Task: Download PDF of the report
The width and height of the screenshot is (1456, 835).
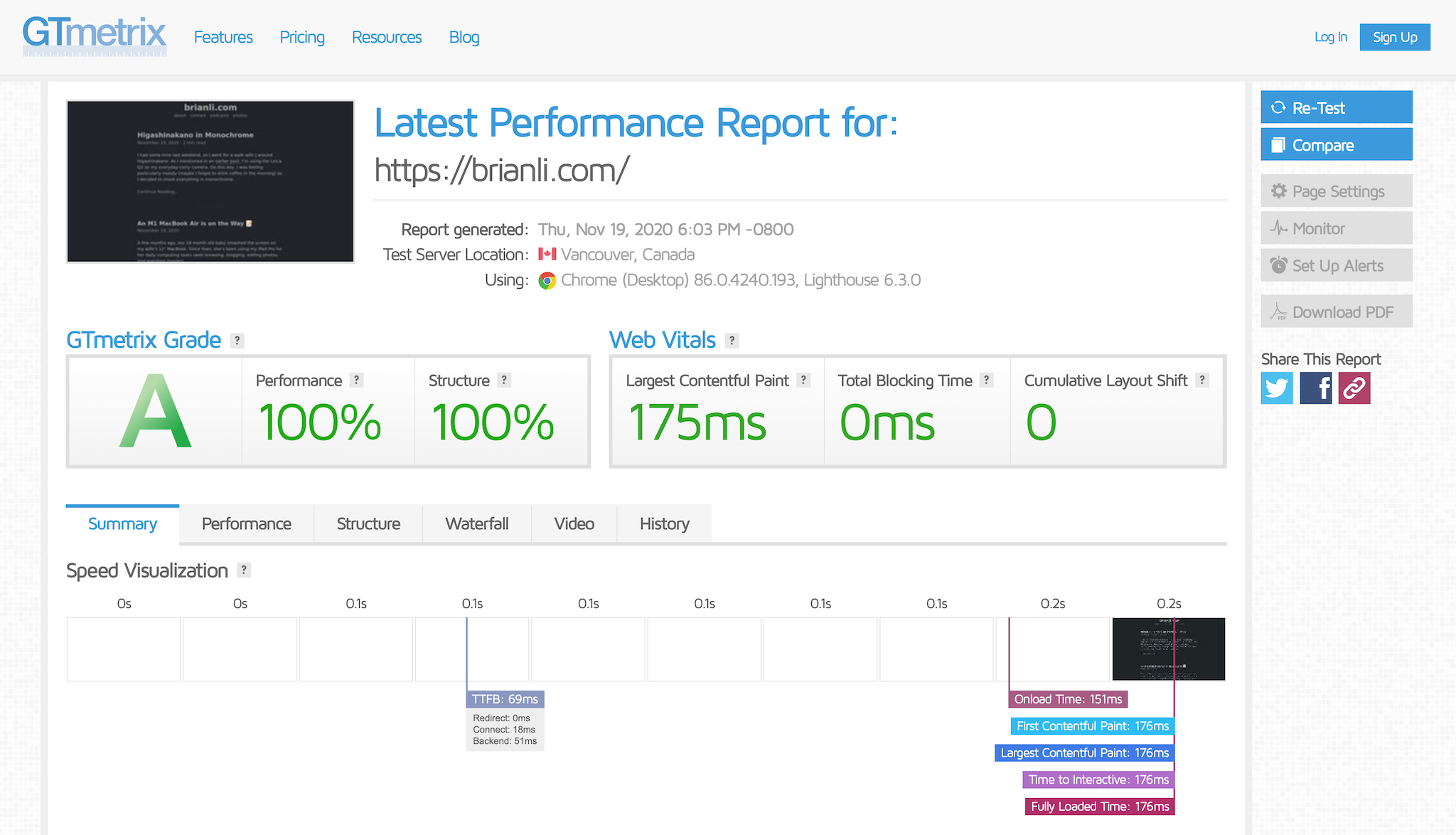Action: click(x=1337, y=312)
